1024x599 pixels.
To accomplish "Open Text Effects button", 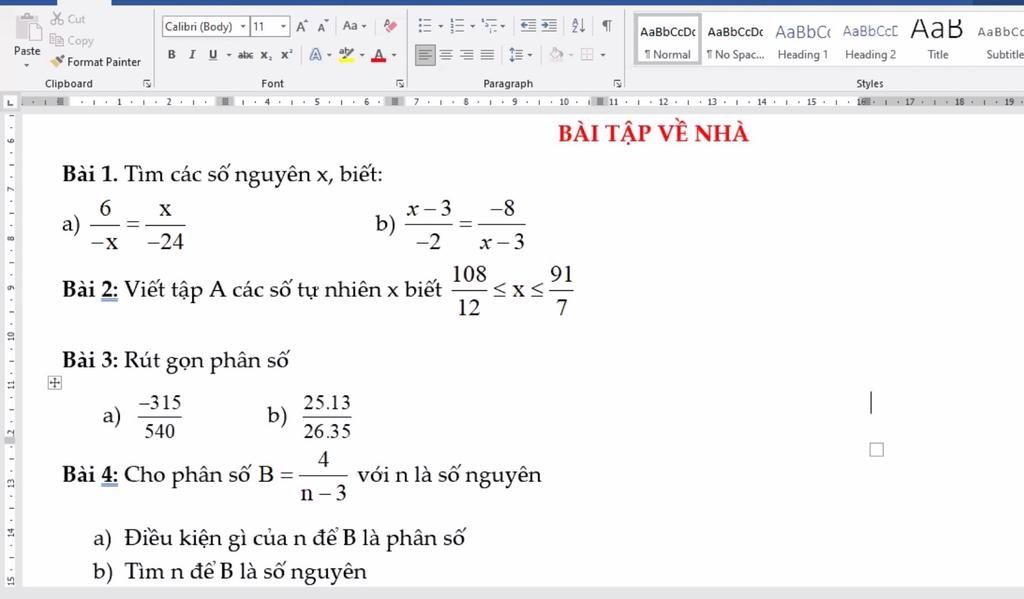I will (x=315, y=55).
